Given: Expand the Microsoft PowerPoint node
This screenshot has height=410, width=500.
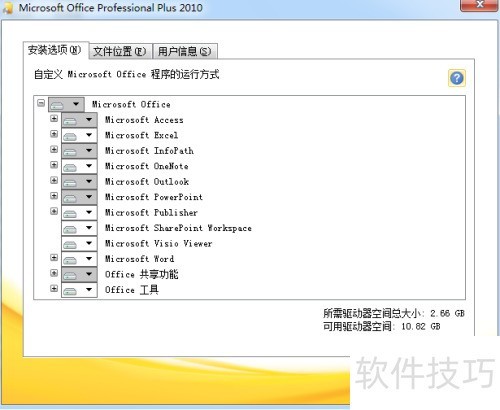Looking at the screenshot, I should tap(54, 195).
